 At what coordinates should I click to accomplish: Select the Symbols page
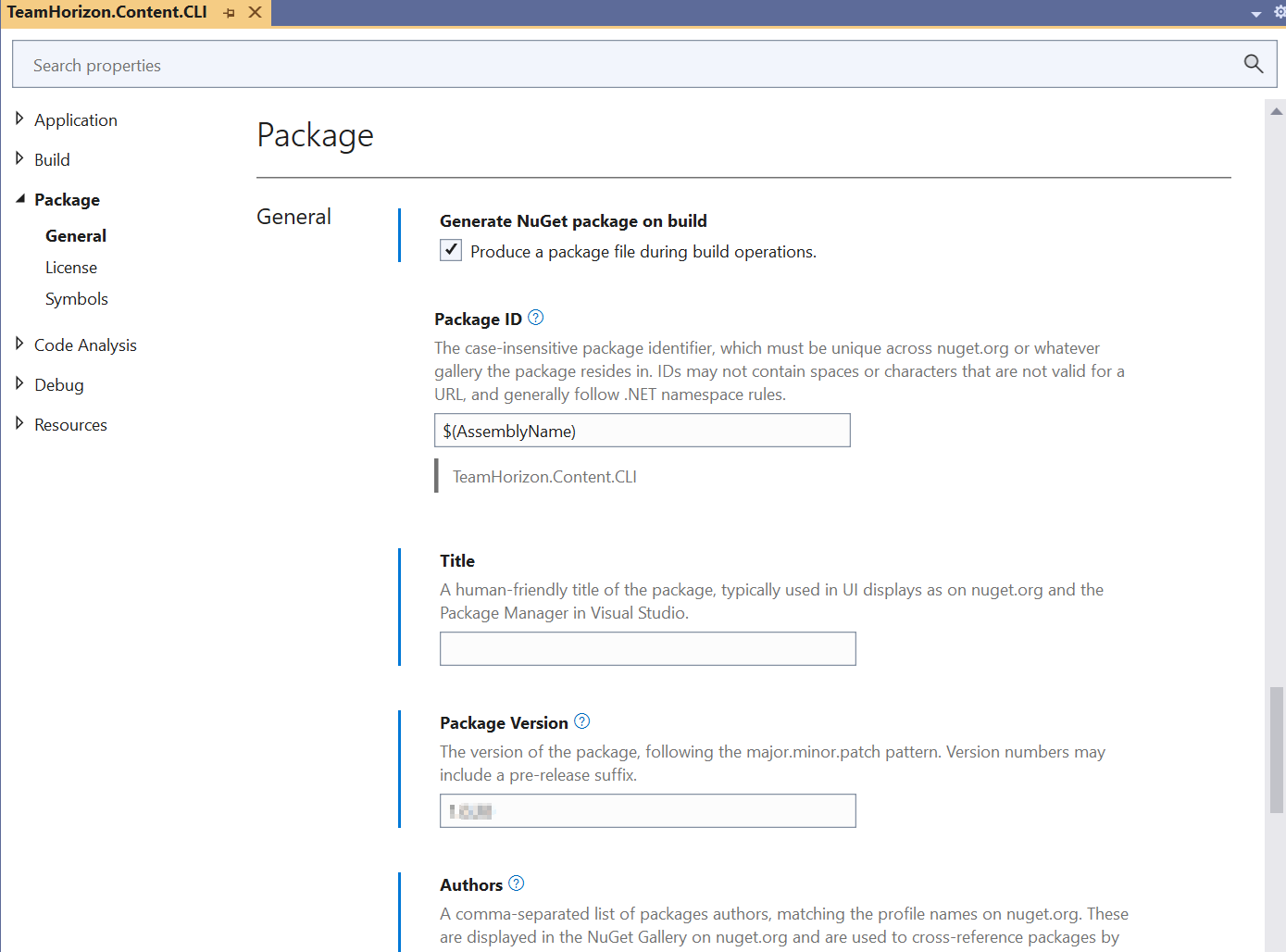77,299
